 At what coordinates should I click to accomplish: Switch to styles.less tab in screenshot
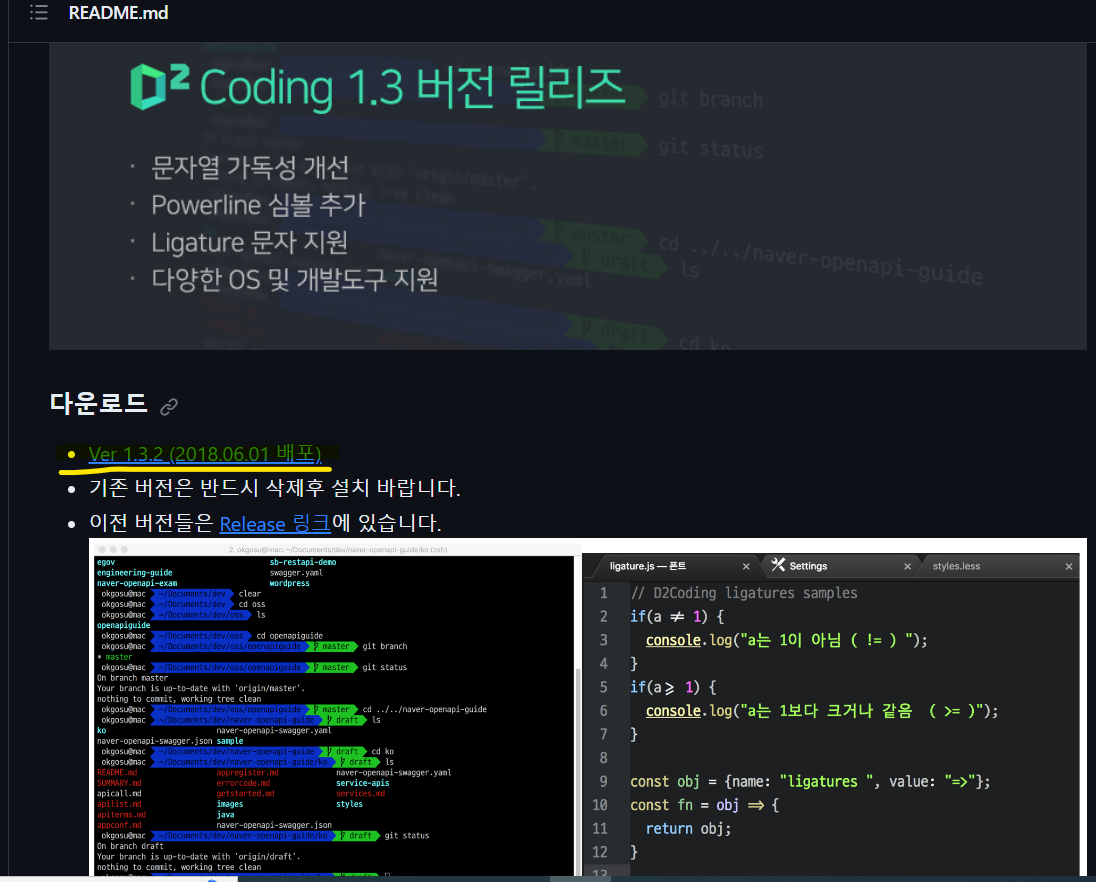click(956, 566)
